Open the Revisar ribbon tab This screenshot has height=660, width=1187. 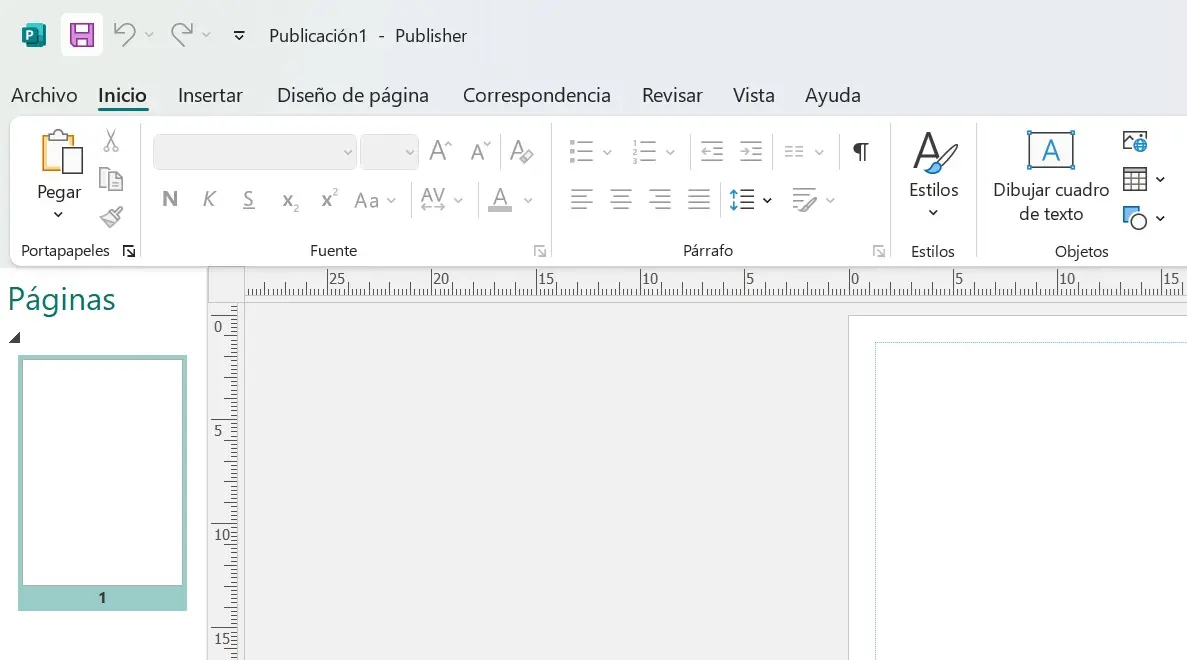pyautogui.click(x=671, y=95)
